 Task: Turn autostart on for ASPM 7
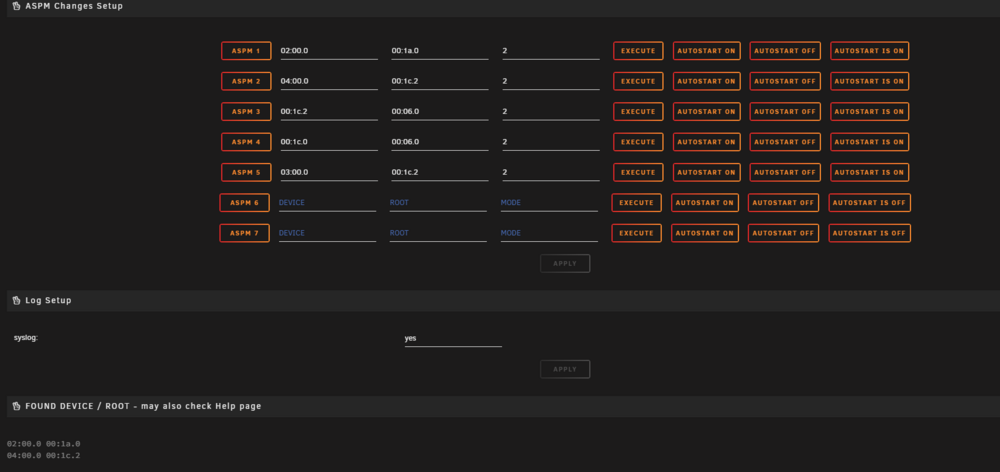[x=705, y=233]
